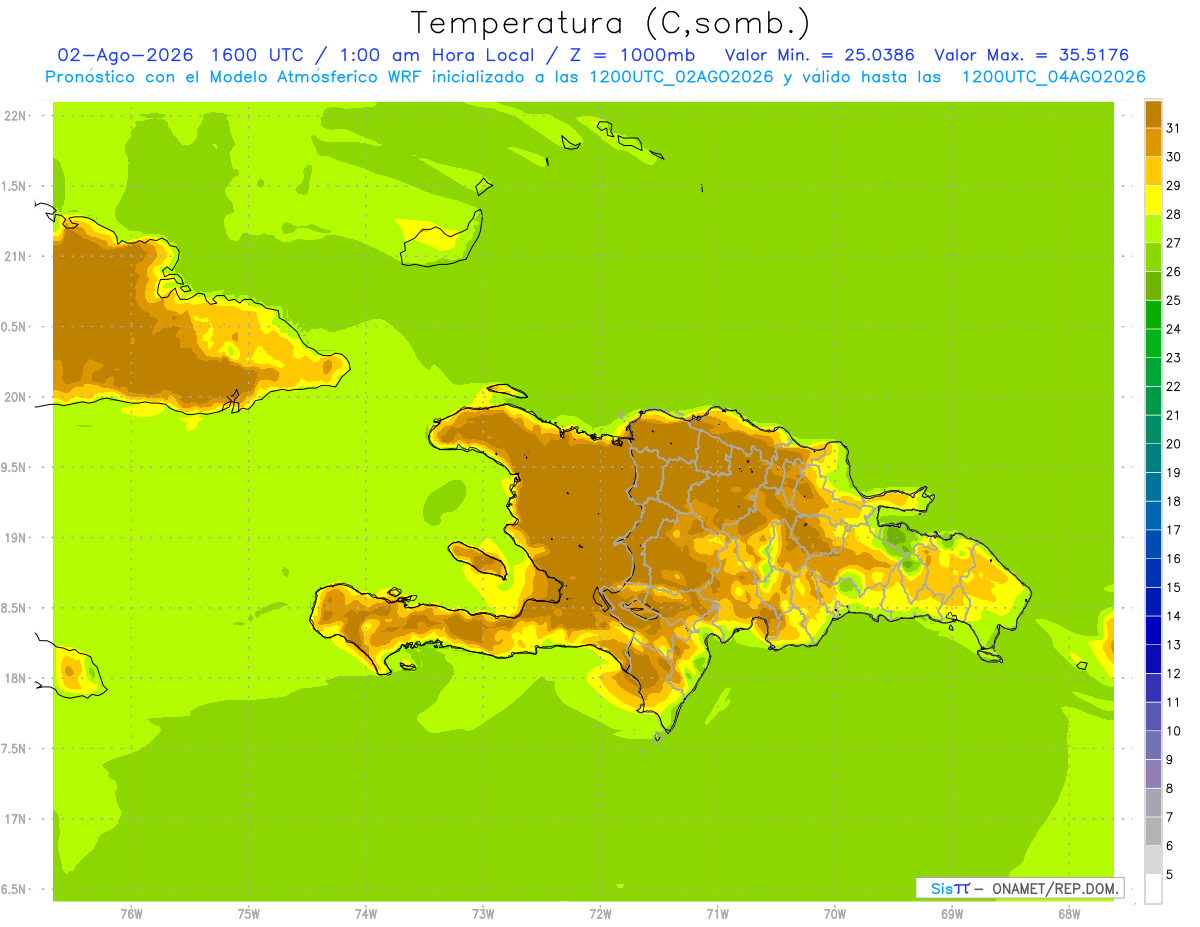Click the 9.5N latitude axis label
This screenshot has height=927, width=1200.
15,467
